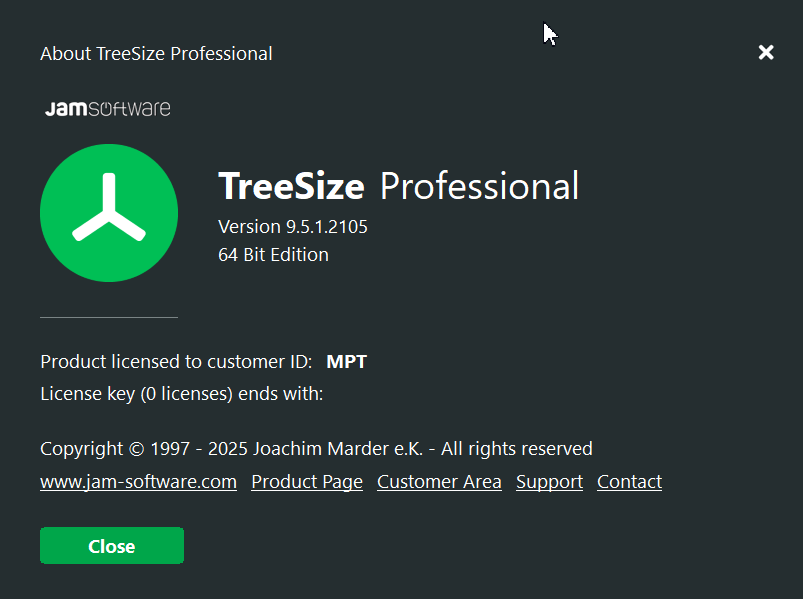Click the MPT customer ID value
The width and height of the screenshot is (803, 599).
click(x=347, y=362)
